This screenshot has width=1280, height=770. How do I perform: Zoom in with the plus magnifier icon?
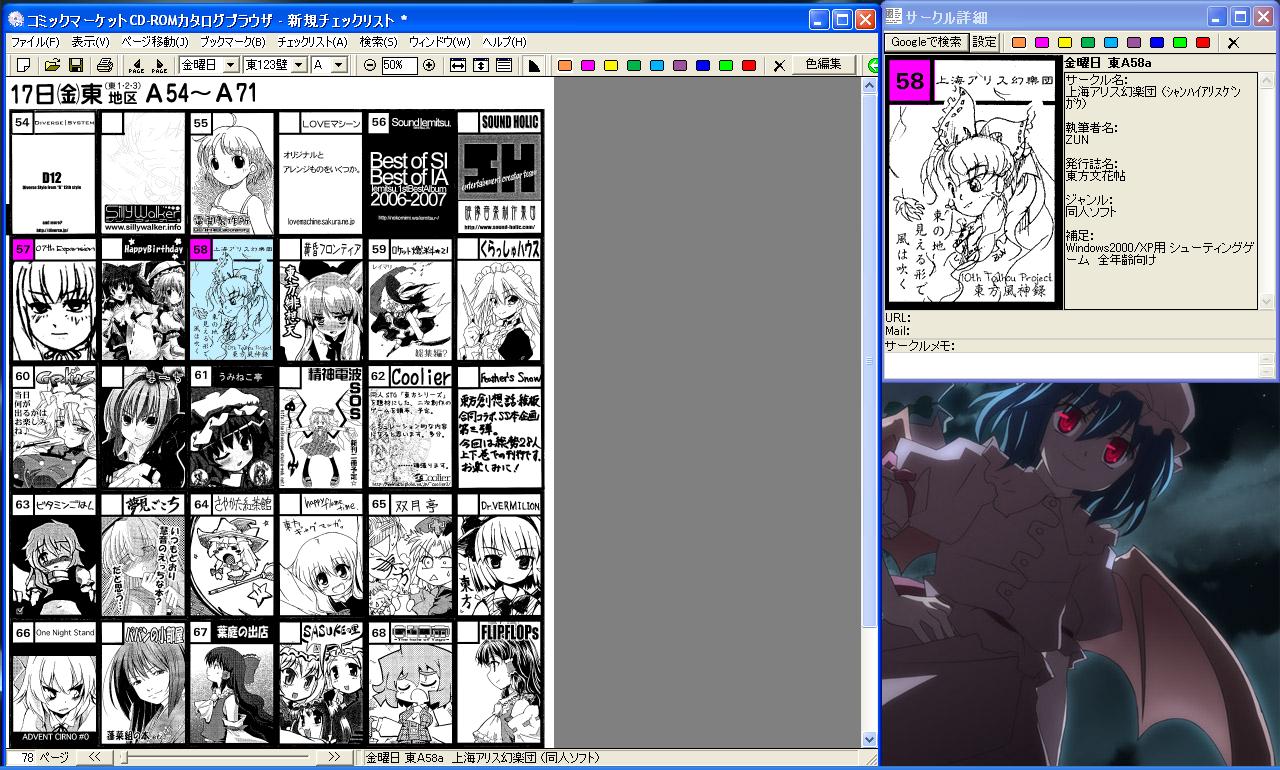tap(429, 65)
